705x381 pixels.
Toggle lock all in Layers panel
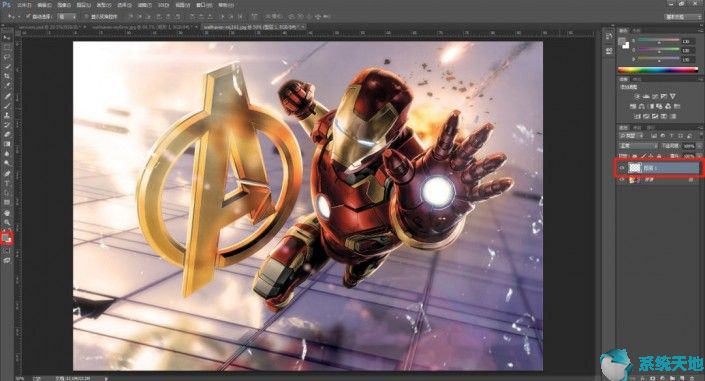coord(659,156)
